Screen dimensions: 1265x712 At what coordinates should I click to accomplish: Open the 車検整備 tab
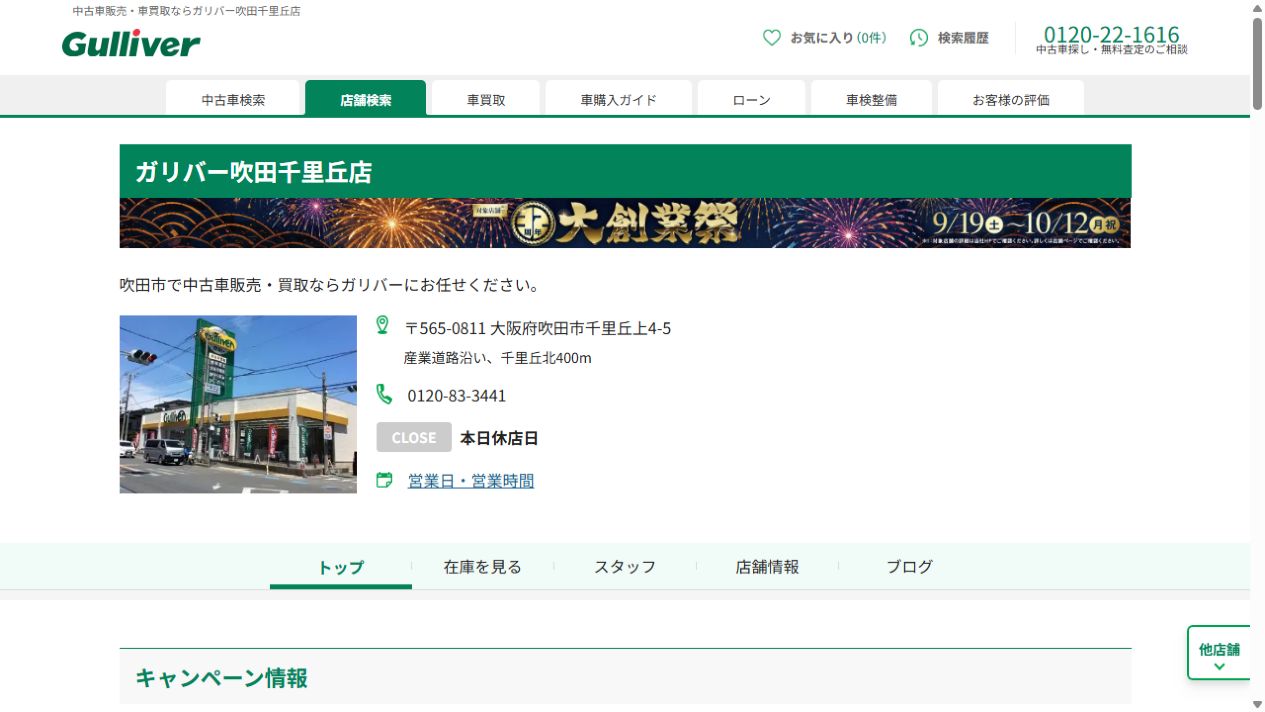(872, 99)
